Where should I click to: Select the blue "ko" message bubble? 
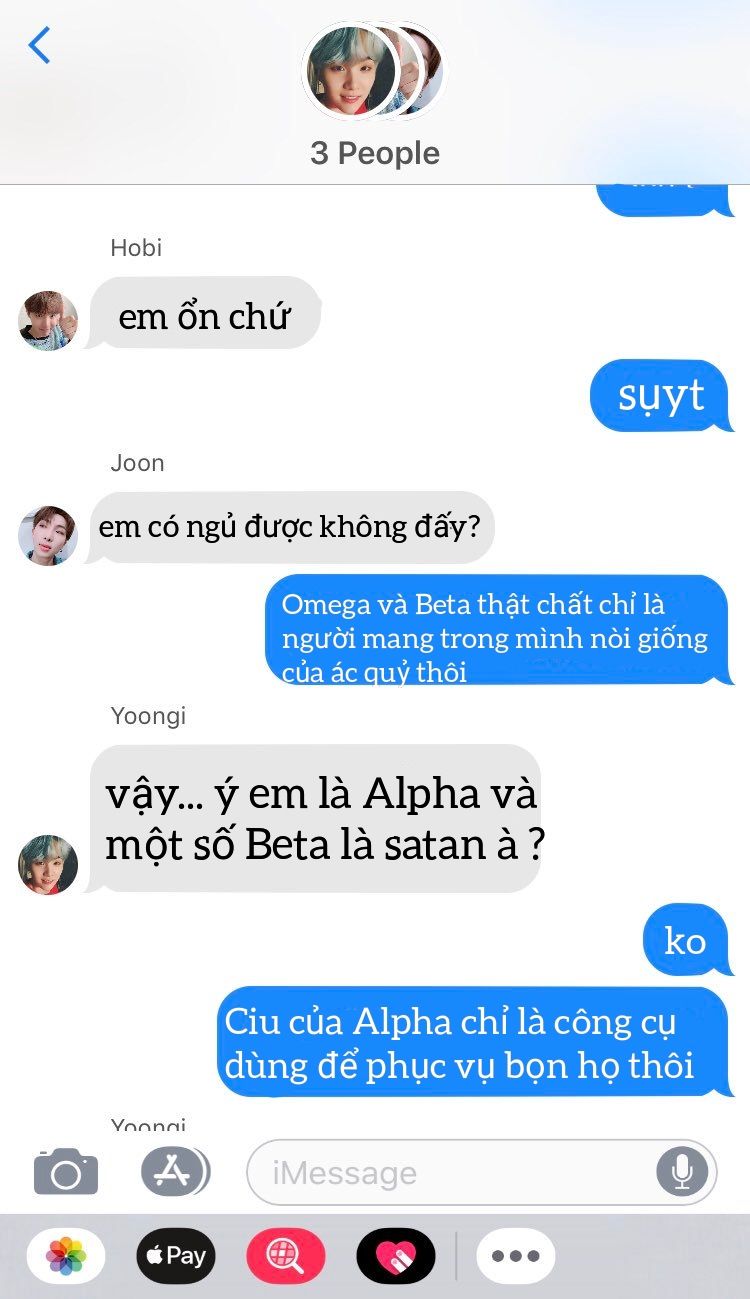pos(686,940)
